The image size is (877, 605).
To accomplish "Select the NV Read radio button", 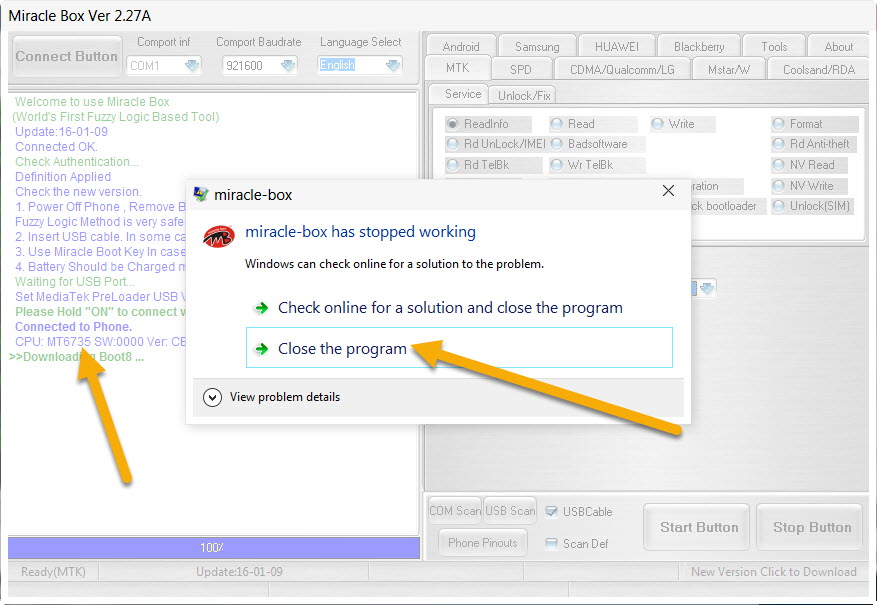I will [x=779, y=165].
